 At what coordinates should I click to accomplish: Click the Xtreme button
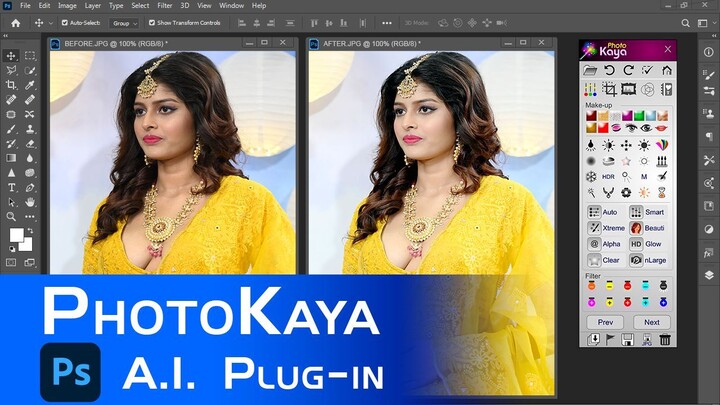606,228
